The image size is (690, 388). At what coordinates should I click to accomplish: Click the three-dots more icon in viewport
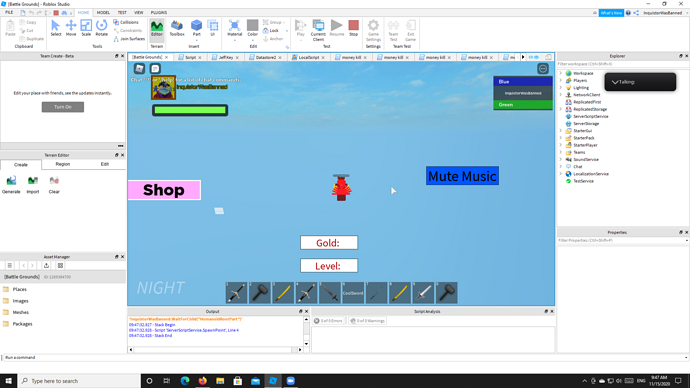(x=543, y=69)
